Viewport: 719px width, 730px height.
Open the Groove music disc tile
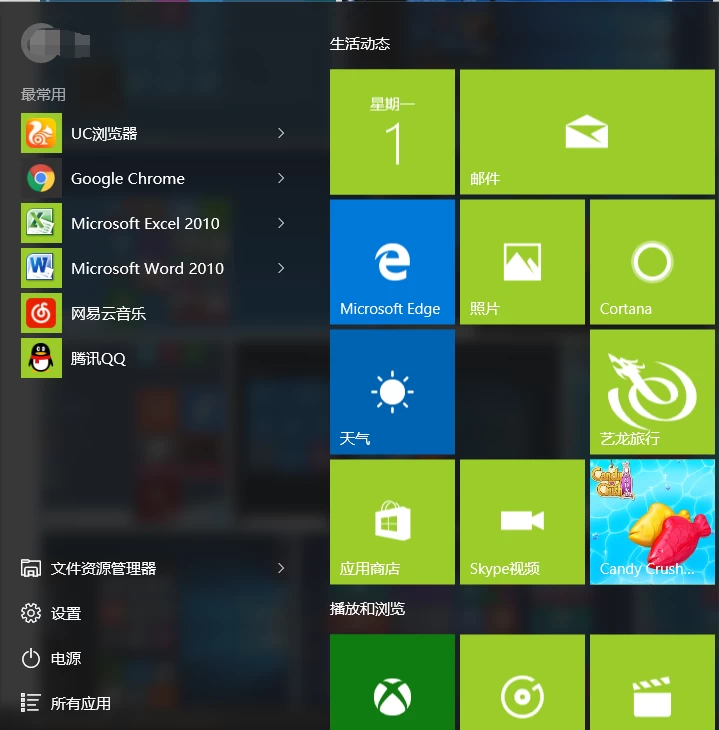pyautogui.click(x=522, y=682)
